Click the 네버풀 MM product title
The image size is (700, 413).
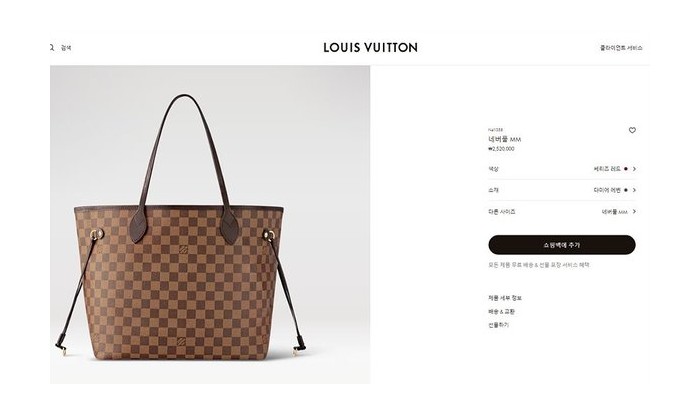pos(504,139)
